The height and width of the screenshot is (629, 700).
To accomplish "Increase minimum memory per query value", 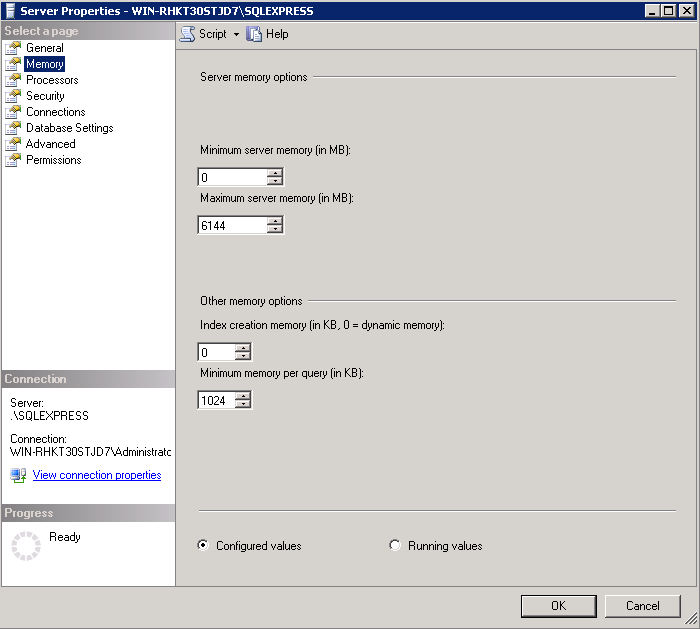I will point(243,396).
